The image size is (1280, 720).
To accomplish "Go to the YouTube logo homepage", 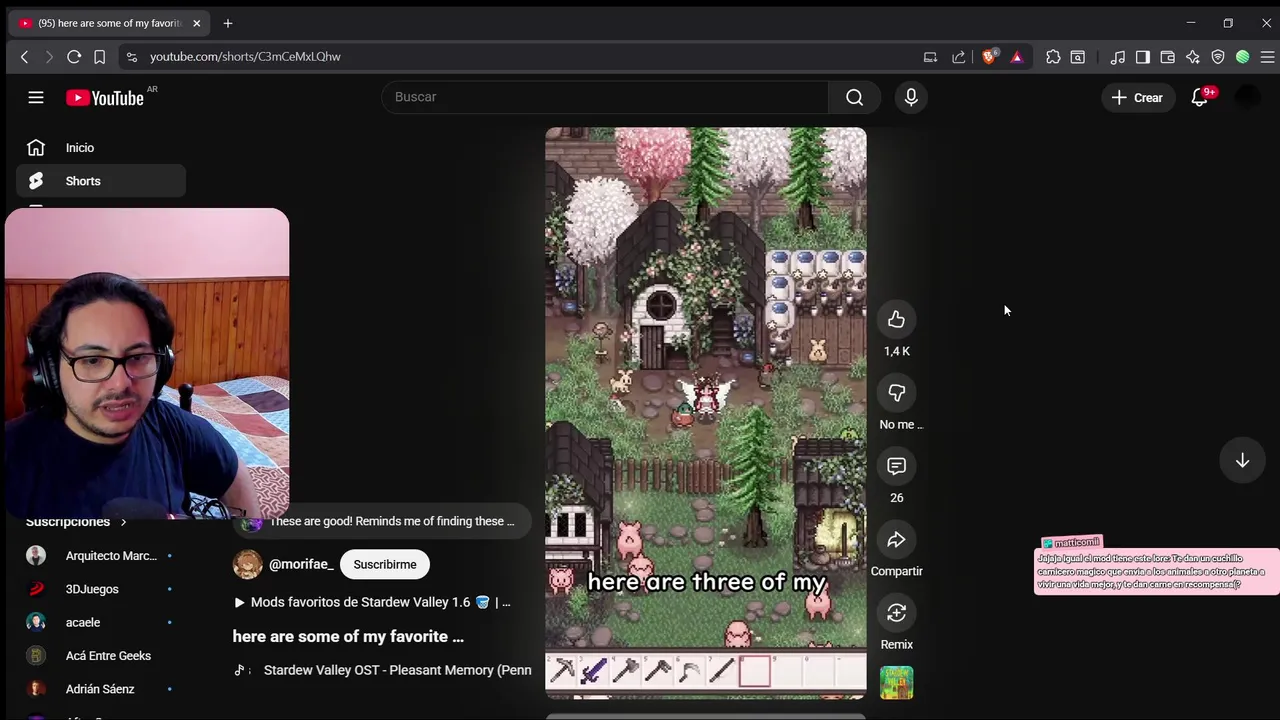I will tap(105, 97).
